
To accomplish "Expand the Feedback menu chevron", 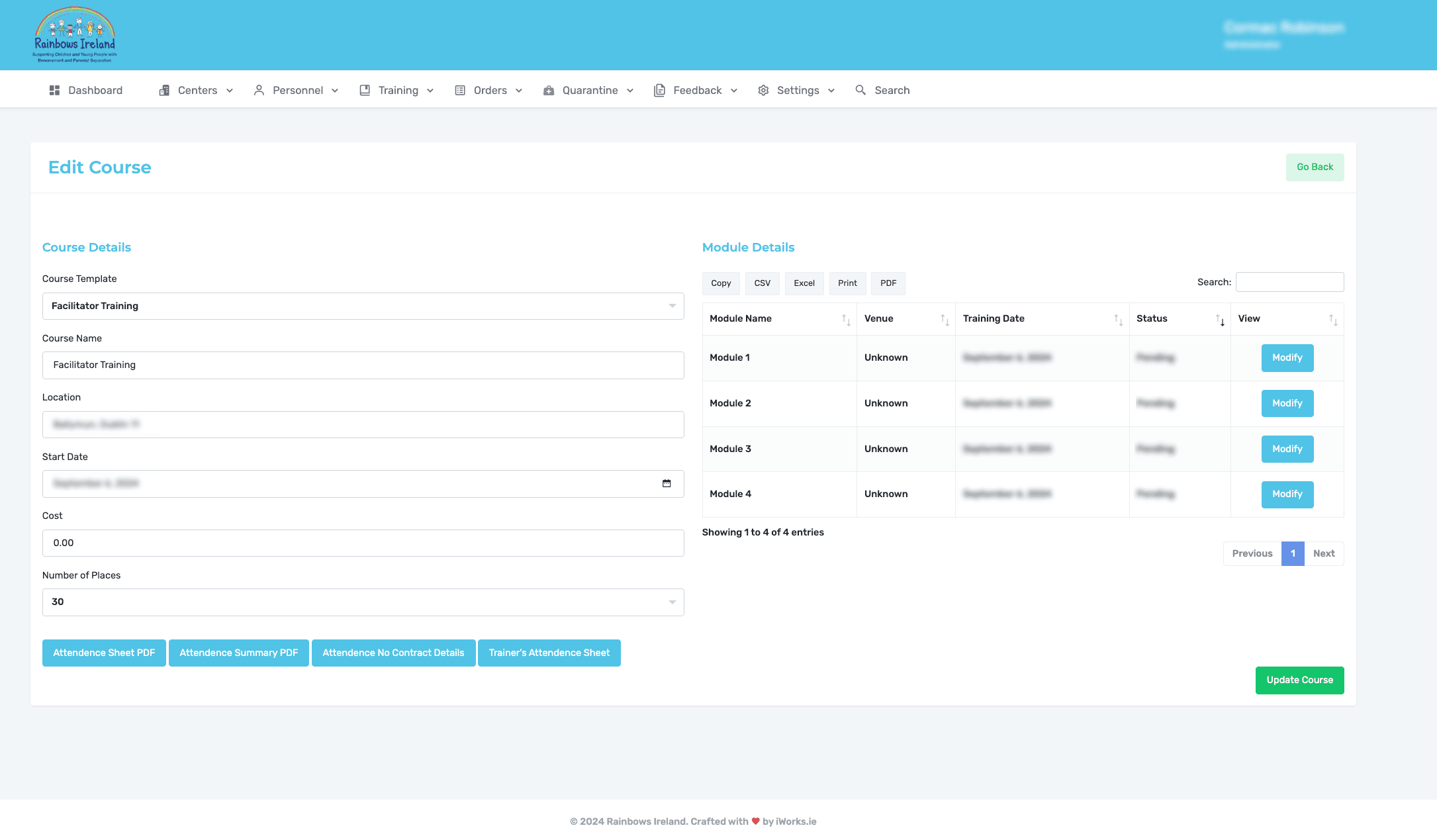I will [x=734, y=91].
